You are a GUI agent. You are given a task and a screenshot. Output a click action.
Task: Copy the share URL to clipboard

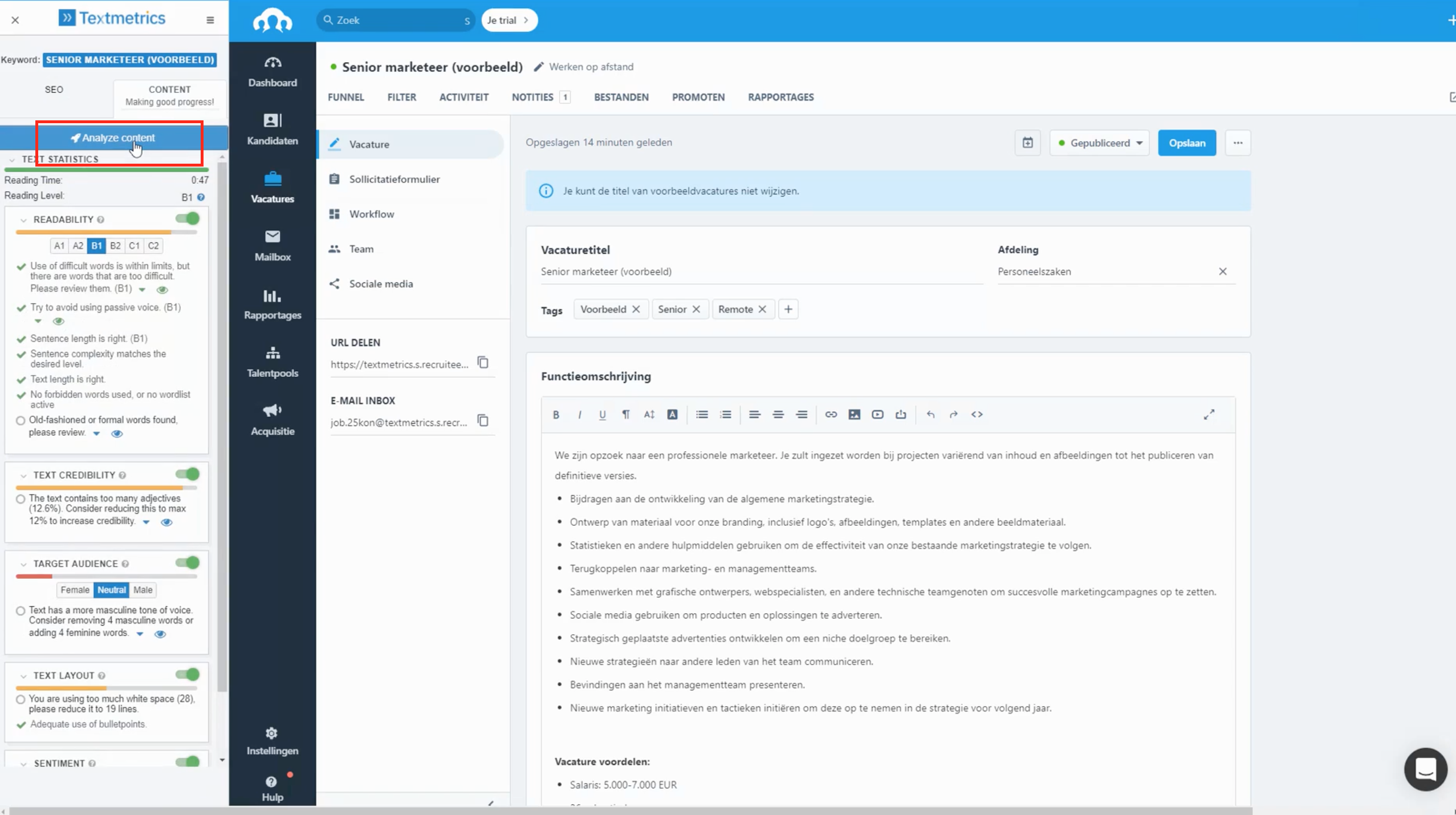(x=483, y=363)
